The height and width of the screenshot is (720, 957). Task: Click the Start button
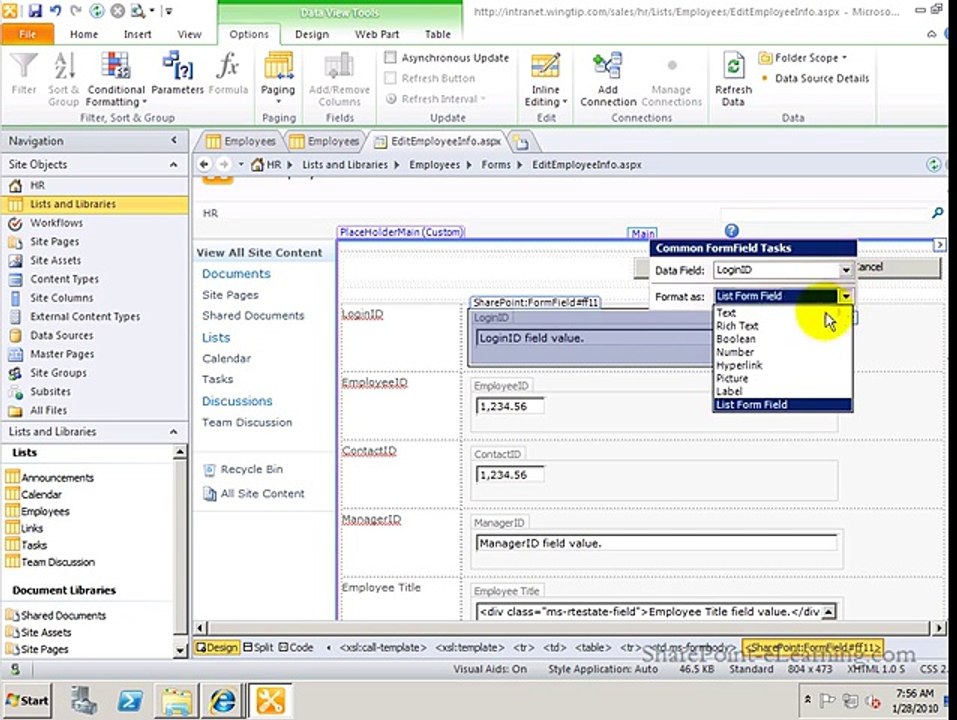(x=27, y=700)
